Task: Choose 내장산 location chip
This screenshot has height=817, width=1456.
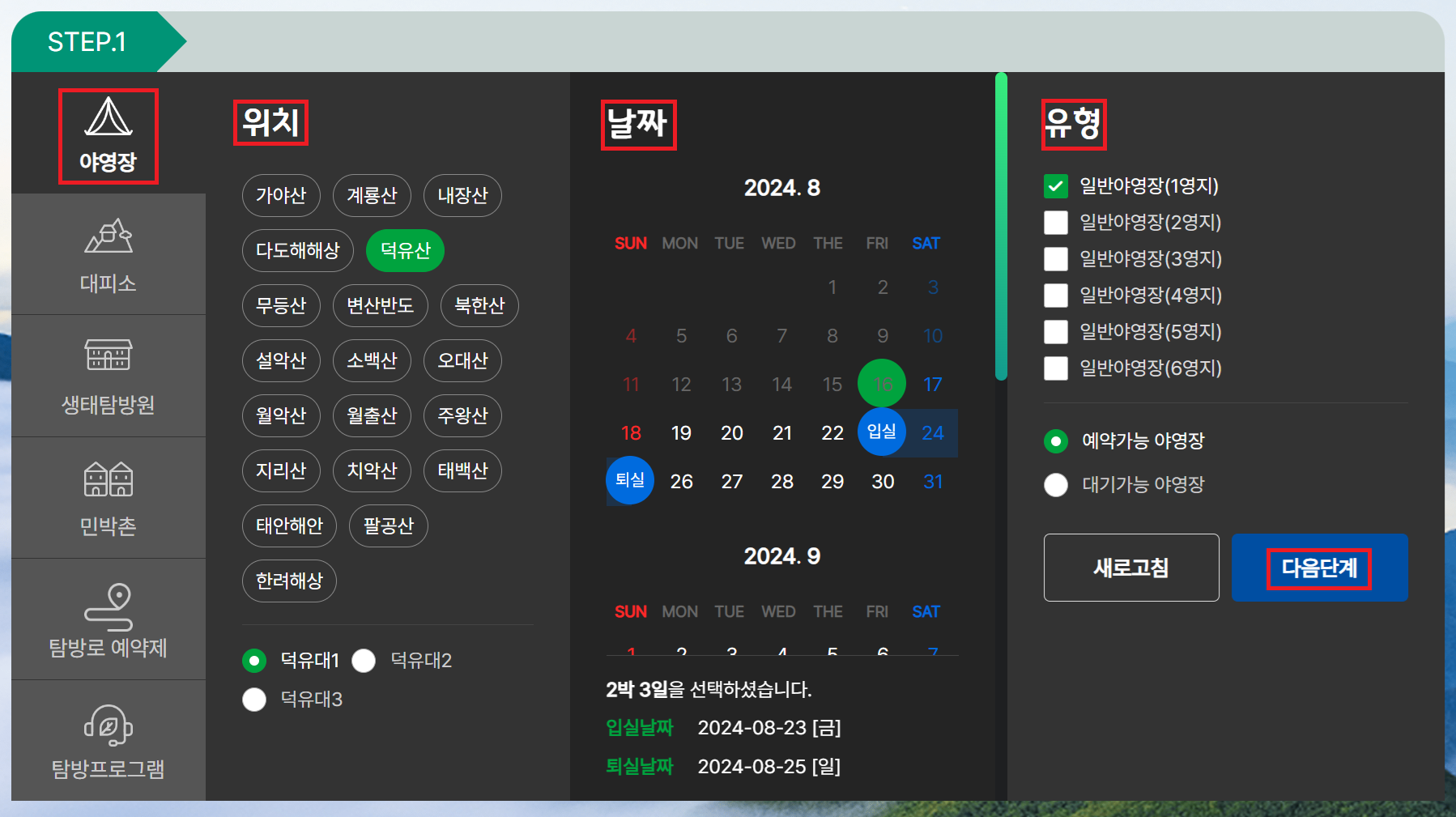Action: point(462,196)
